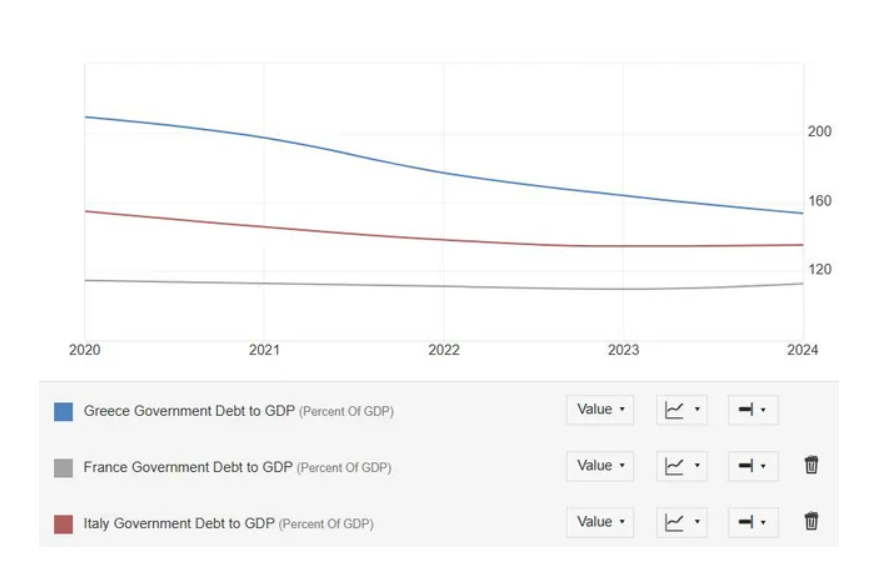Screen dimensions: 878x563
Task: Open chart type selector for Italy series
Action: 682,521
